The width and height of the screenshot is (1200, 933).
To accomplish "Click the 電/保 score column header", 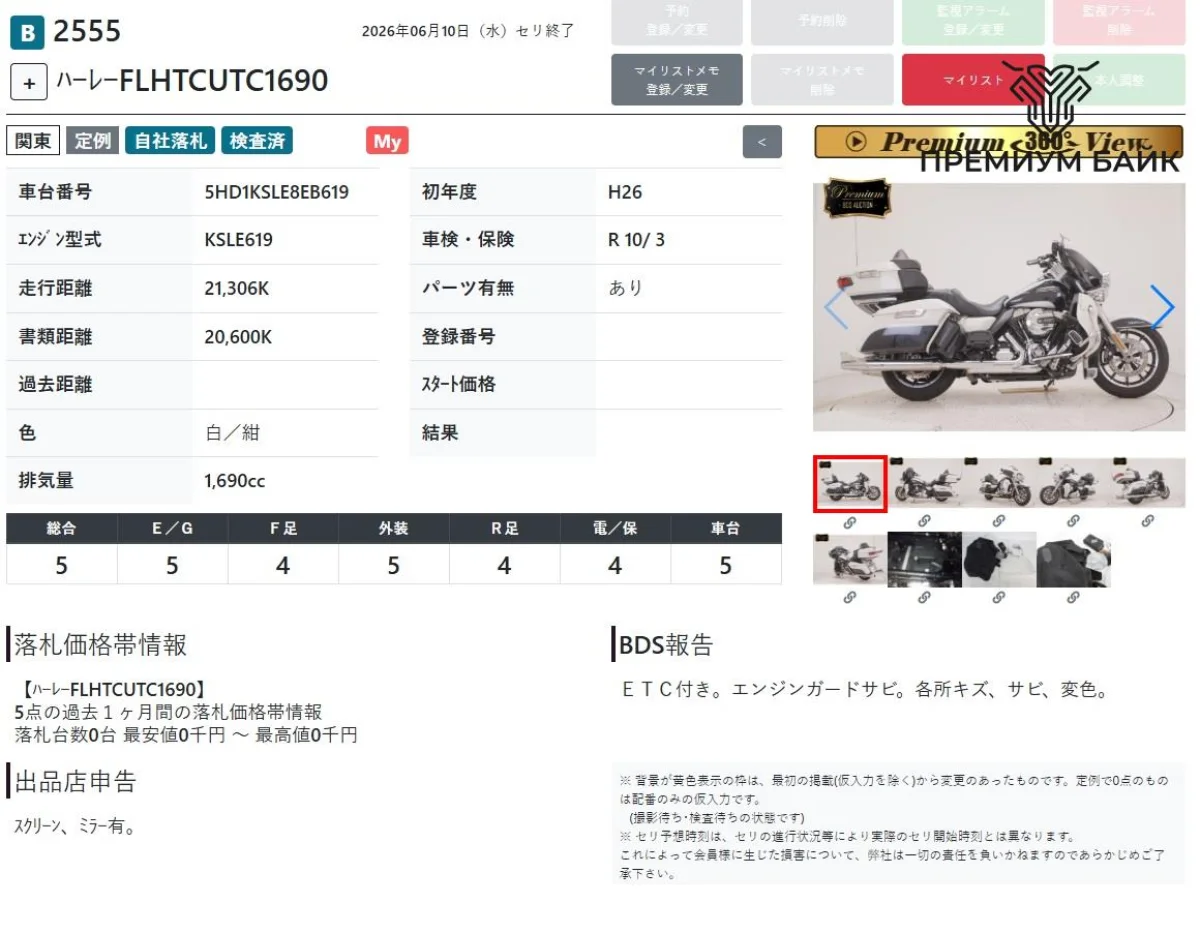I will coord(615,528).
